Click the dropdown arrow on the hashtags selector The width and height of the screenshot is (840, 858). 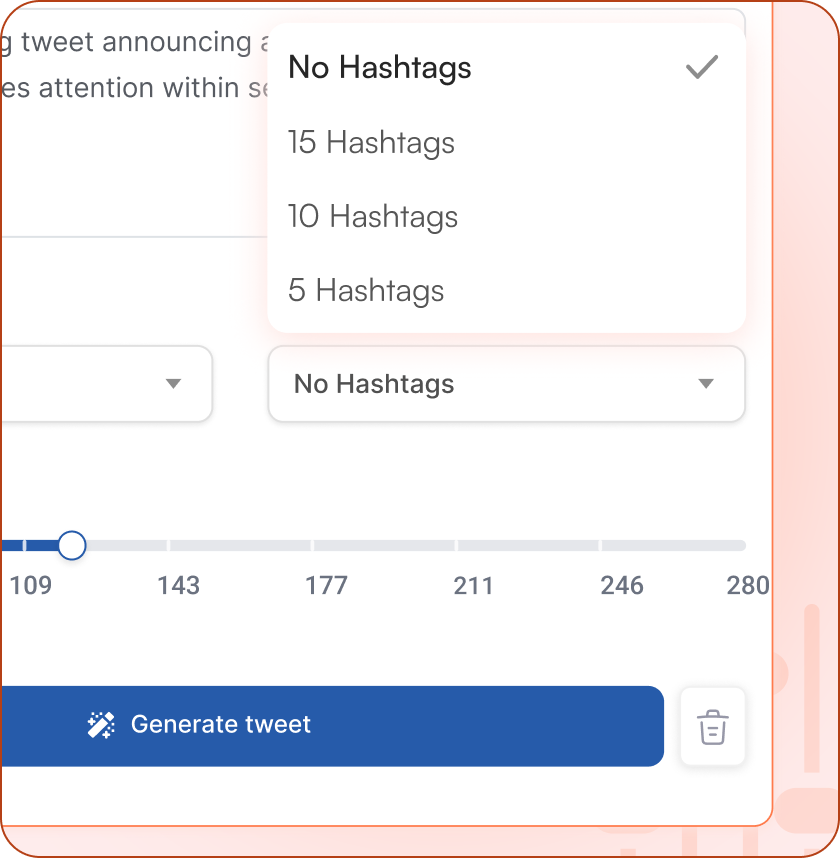707,384
